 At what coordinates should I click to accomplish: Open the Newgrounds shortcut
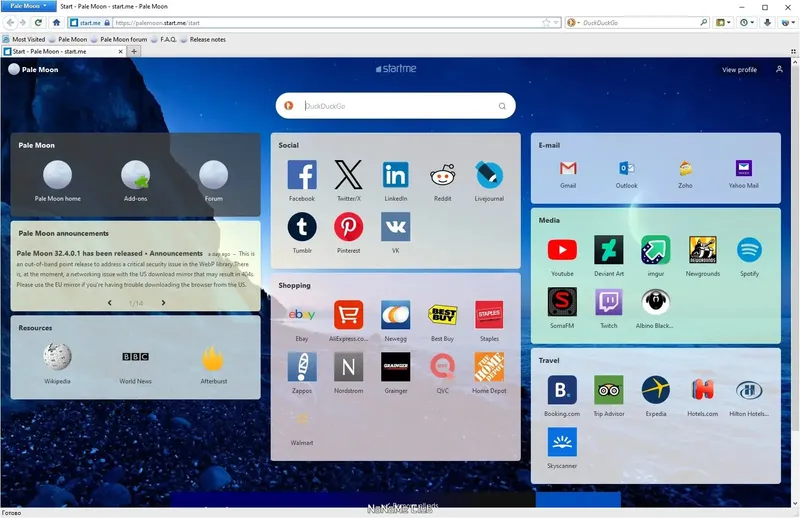point(703,250)
